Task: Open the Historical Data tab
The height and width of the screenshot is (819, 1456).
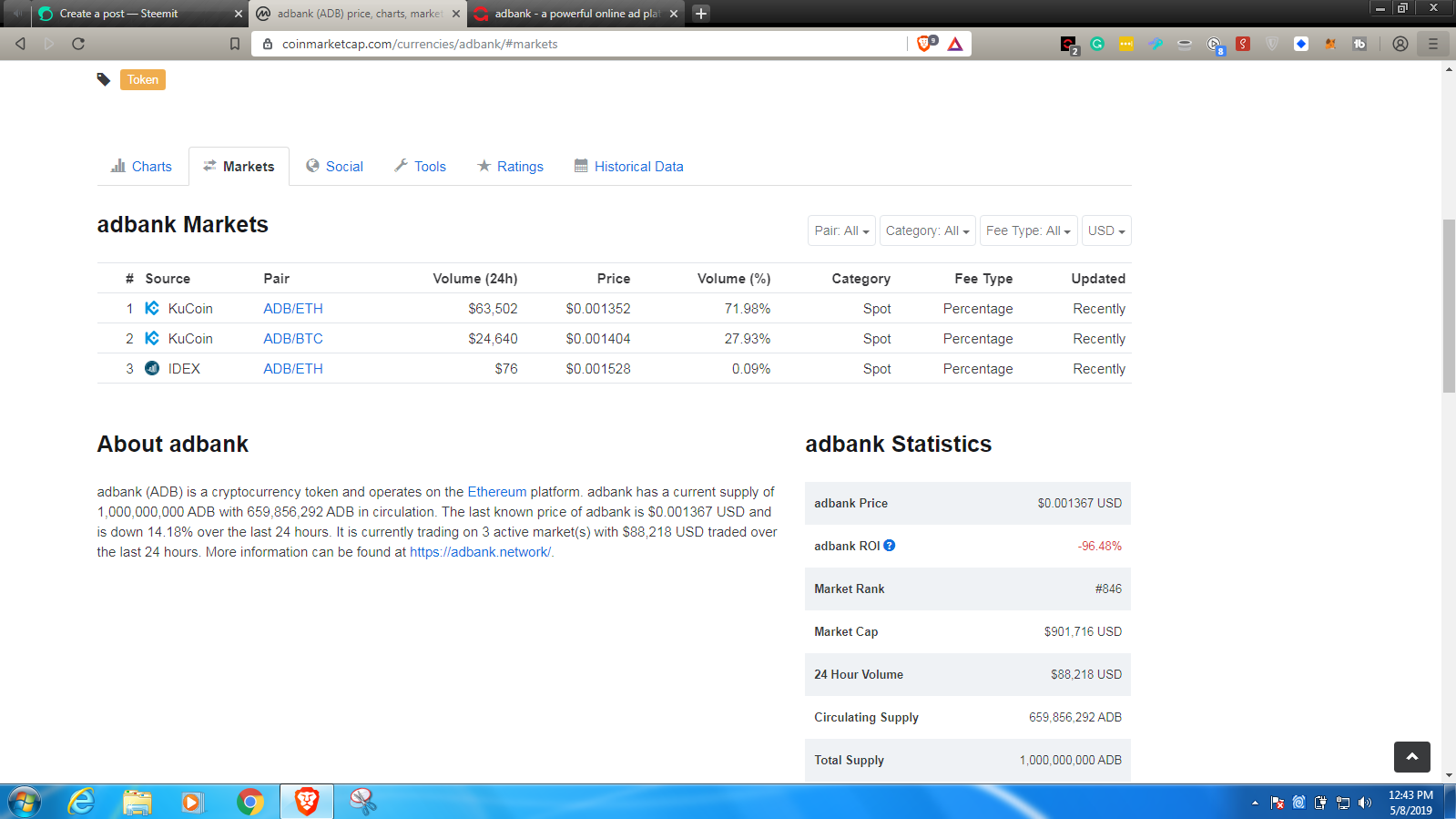Action: tap(628, 167)
